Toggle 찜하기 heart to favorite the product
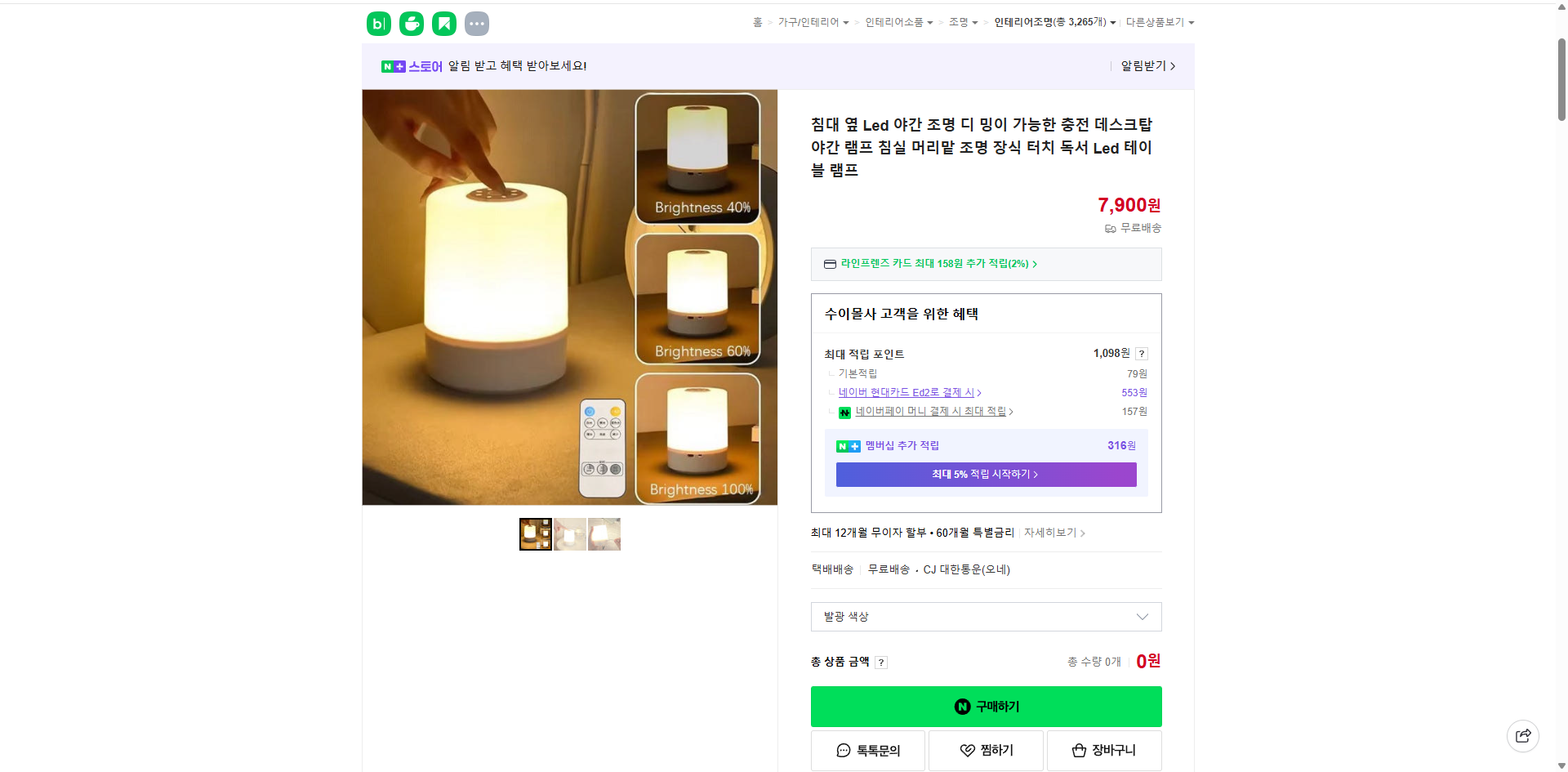This screenshot has height=772, width=1568. pos(968,750)
